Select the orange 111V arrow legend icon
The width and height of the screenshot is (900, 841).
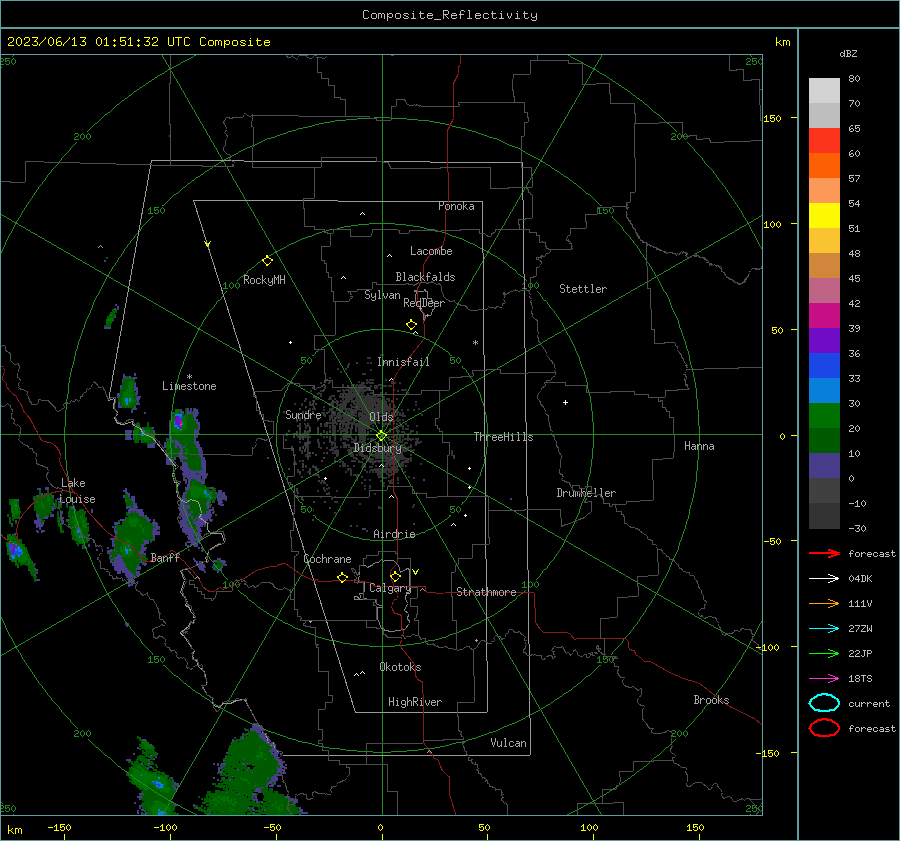click(x=824, y=603)
